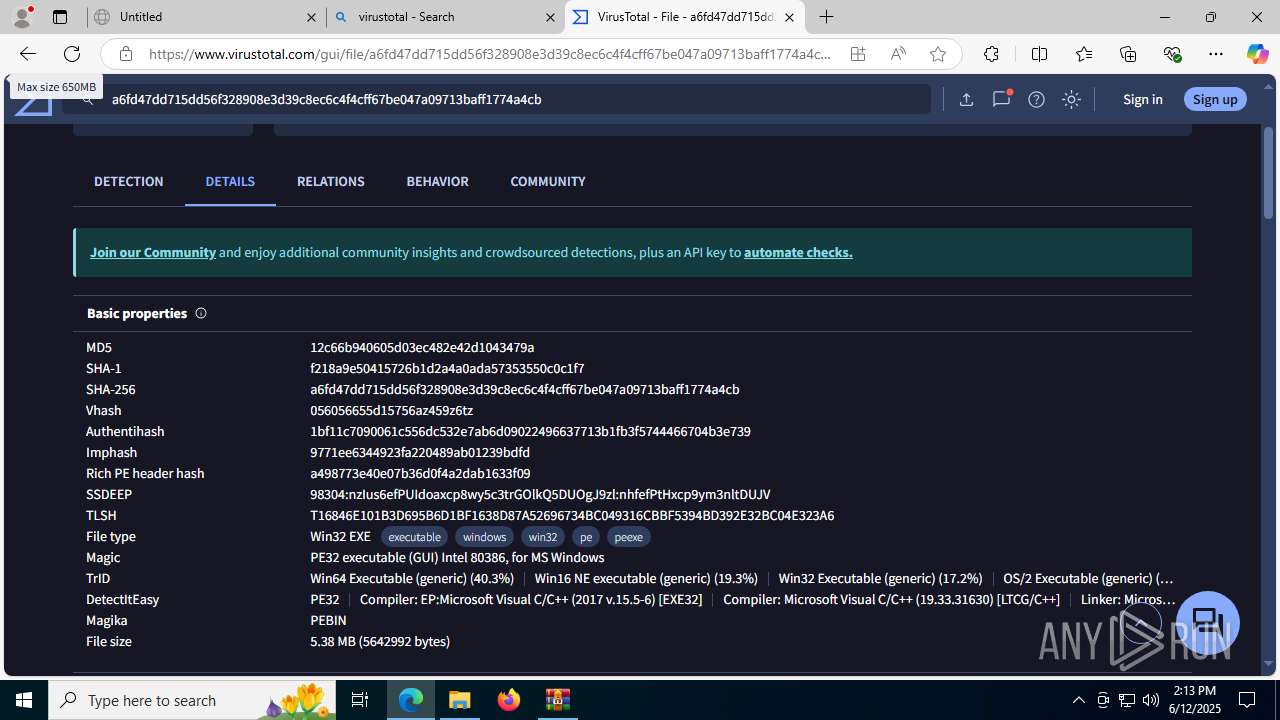The image size is (1280, 720).
Task: Open the Favorites list icon
Action: pyautogui.click(x=1084, y=54)
